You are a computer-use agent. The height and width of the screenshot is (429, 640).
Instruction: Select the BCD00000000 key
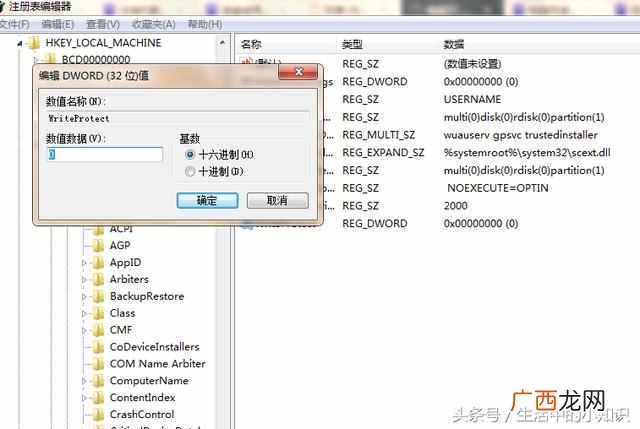(96, 60)
